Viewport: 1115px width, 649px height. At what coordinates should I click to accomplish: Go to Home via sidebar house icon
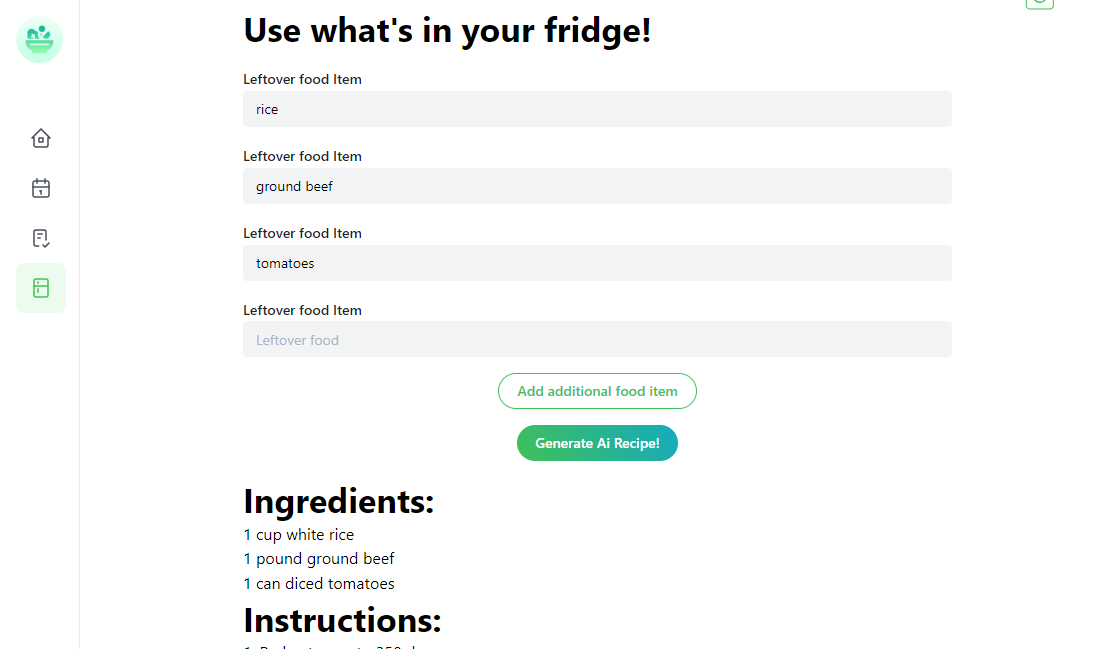coord(41,138)
